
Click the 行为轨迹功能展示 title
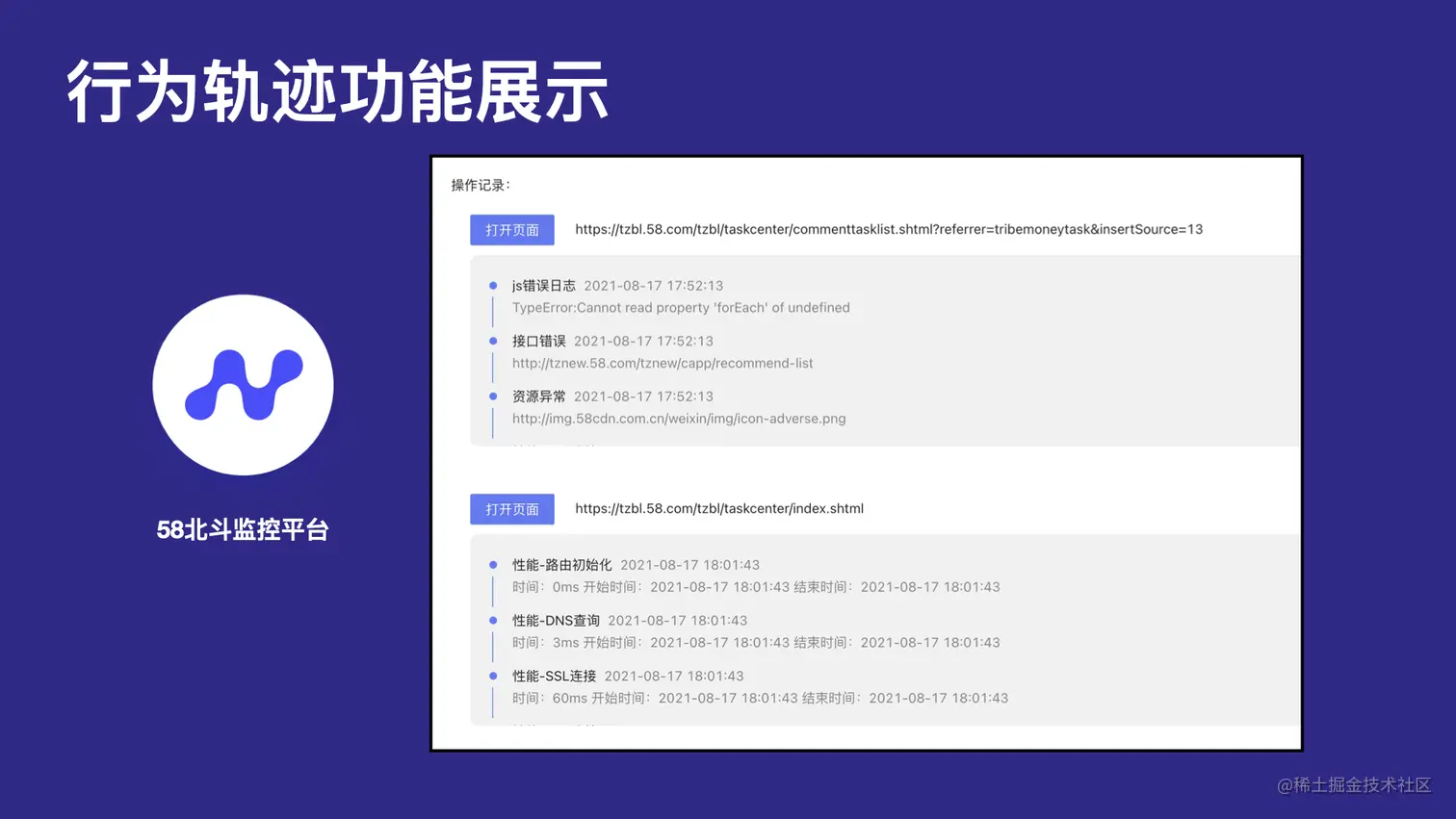pyautogui.click(x=336, y=90)
